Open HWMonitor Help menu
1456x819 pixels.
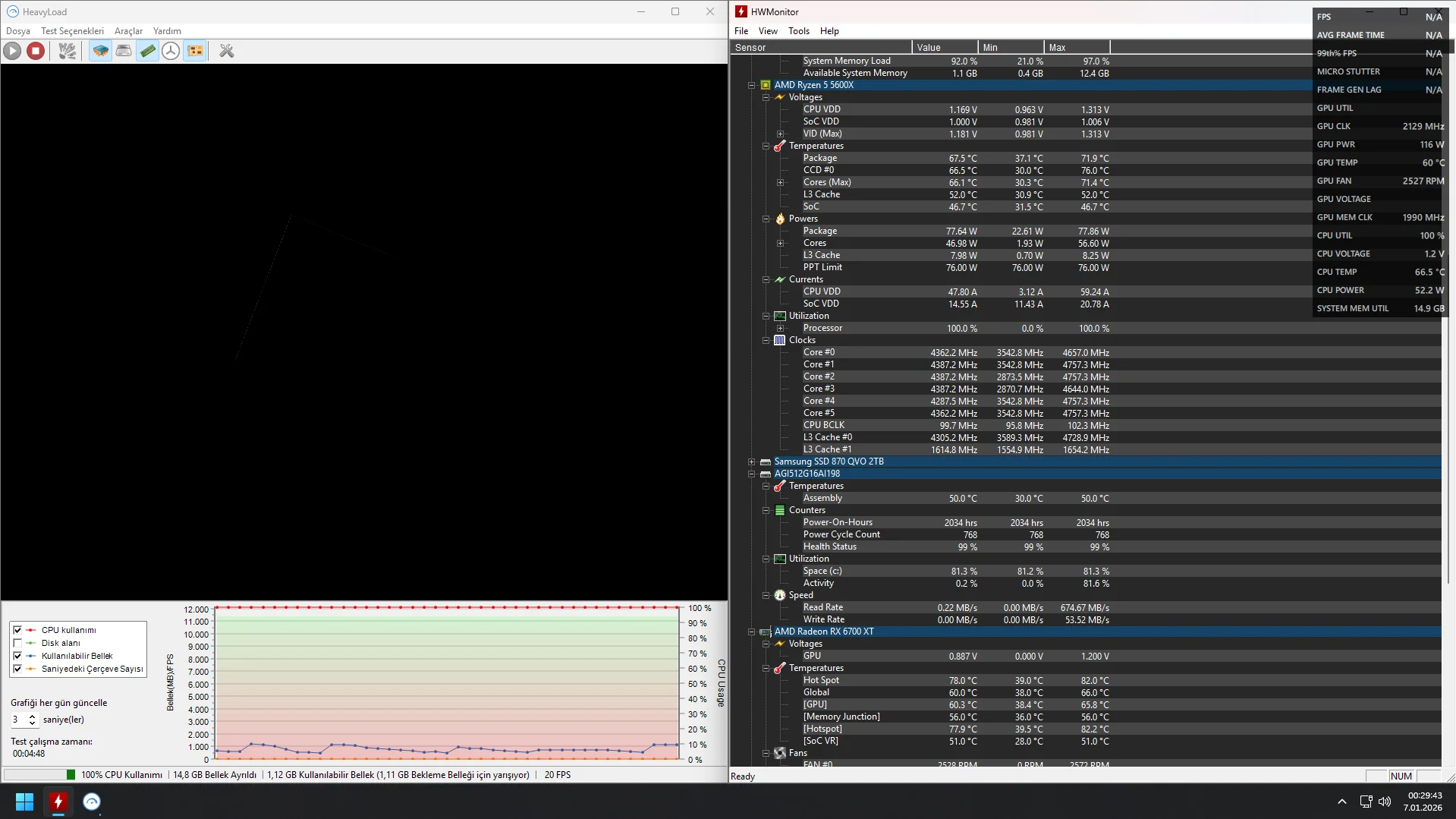[829, 31]
